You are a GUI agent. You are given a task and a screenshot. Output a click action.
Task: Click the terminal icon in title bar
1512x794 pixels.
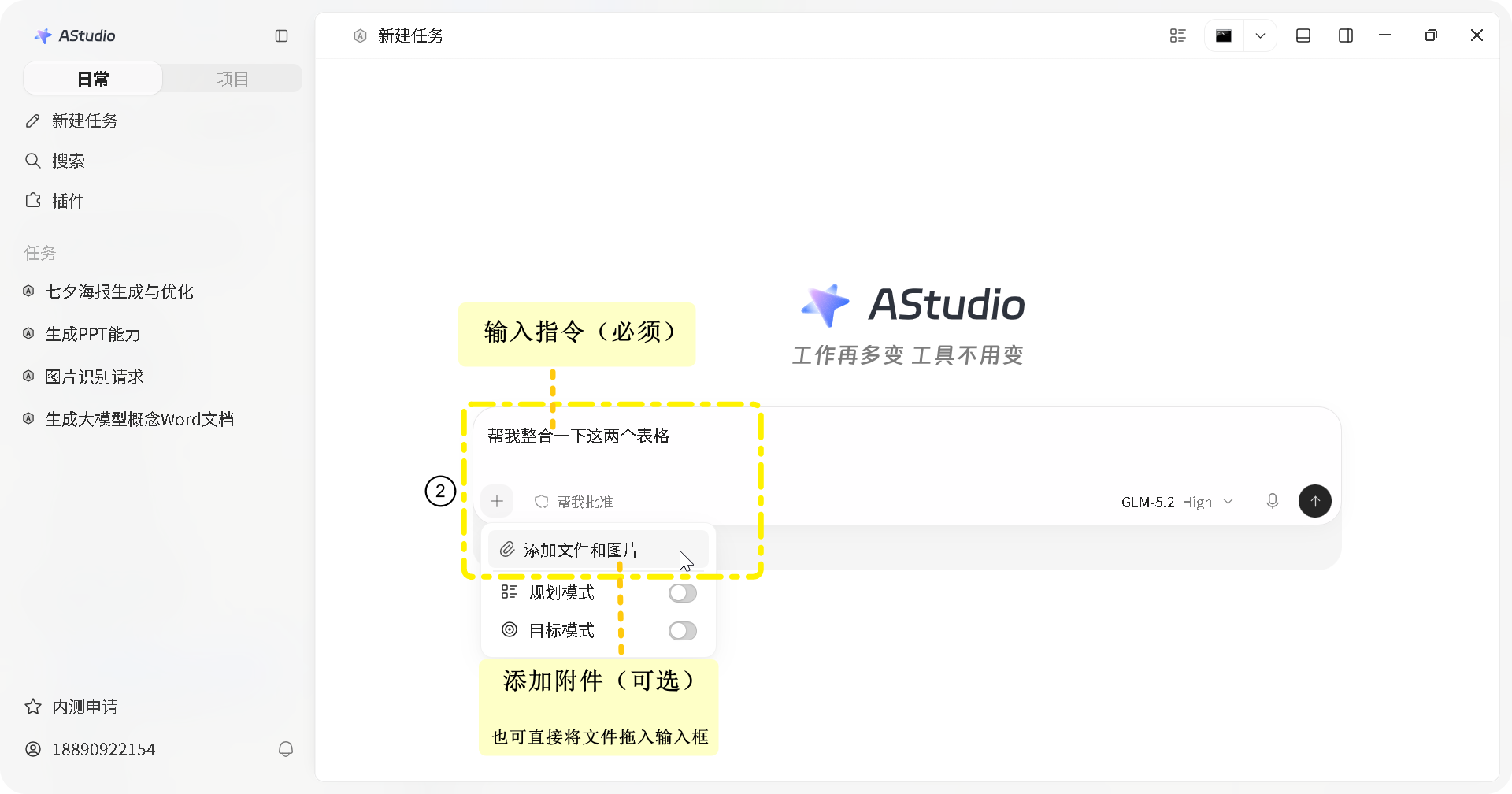[x=1224, y=35]
